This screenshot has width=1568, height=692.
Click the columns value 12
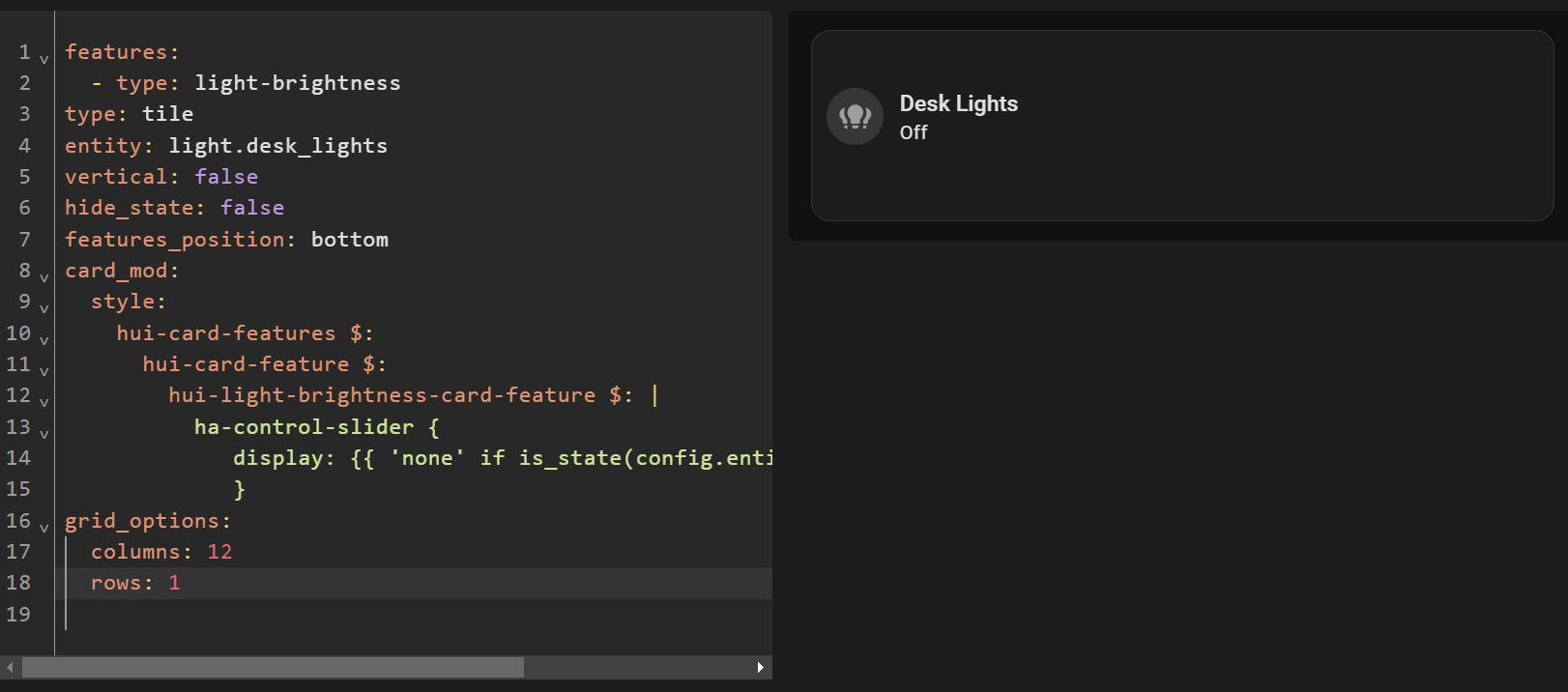coord(219,552)
